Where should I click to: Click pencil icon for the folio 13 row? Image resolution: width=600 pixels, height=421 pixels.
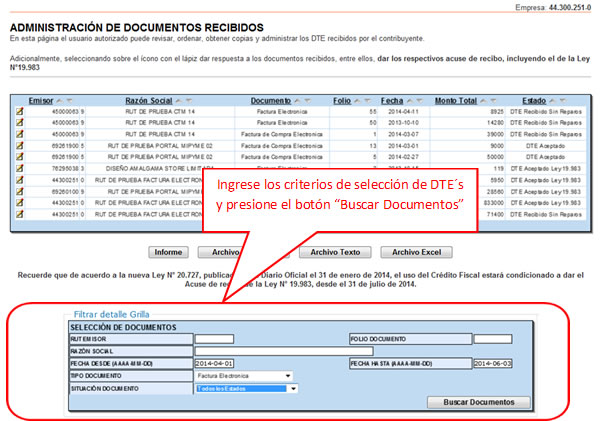20,145
